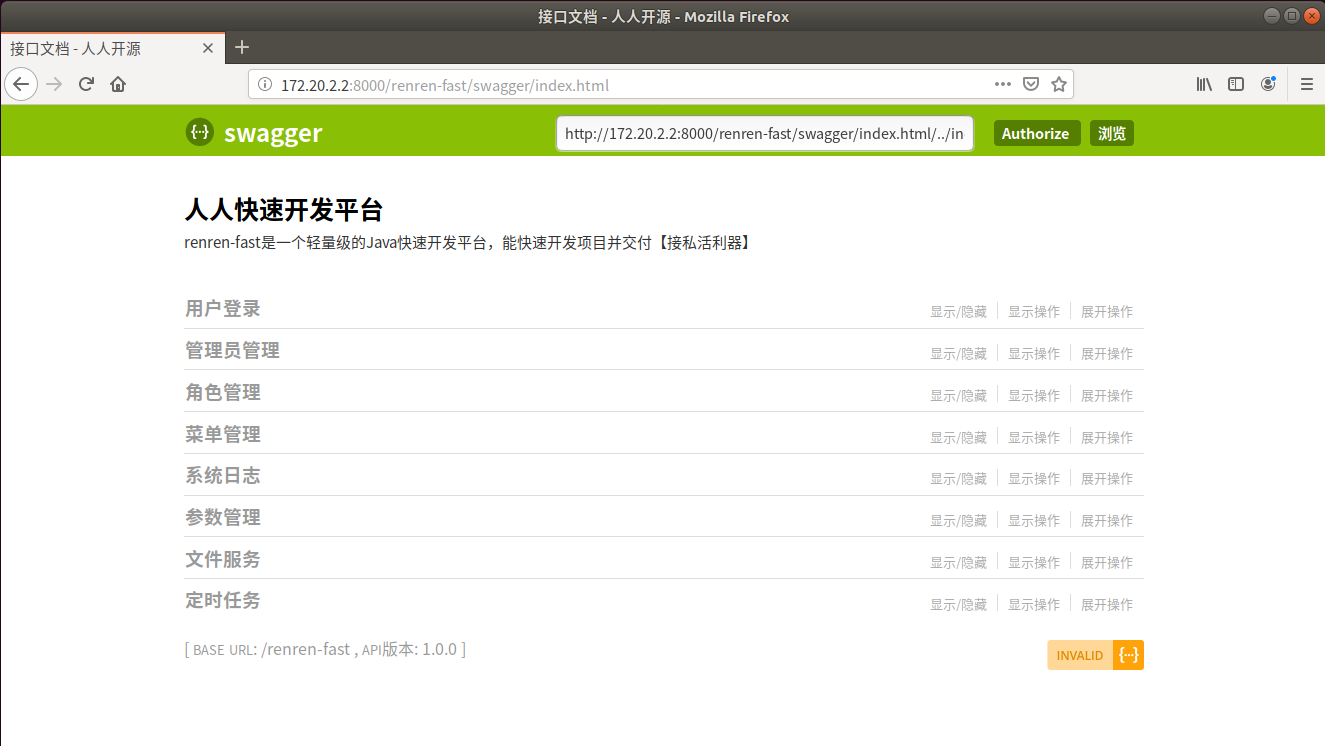The image size is (1325, 746).
Task: Open the Firefox hamburger menu
Action: point(1306,84)
